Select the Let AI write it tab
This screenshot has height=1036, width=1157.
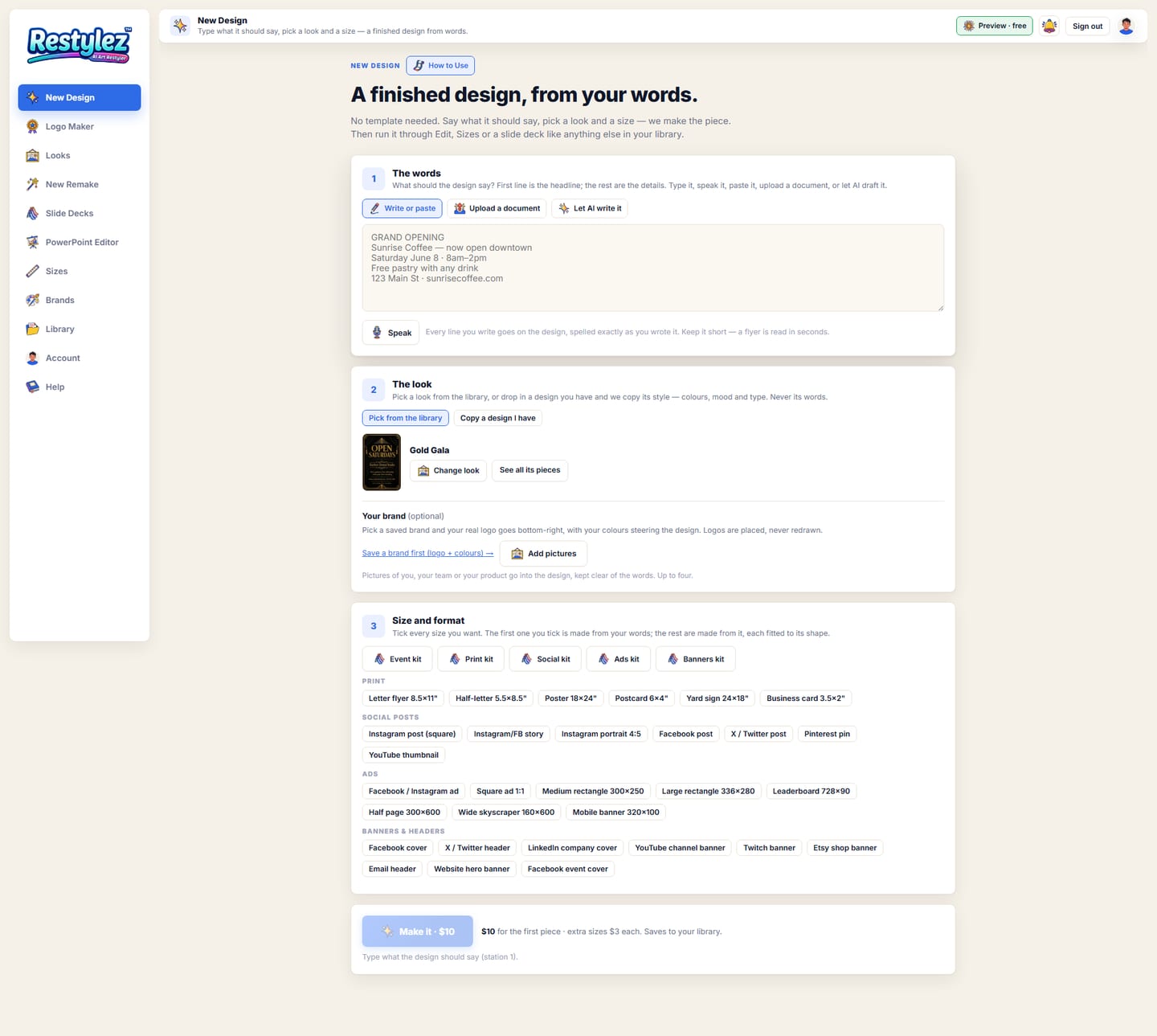tap(590, 208)
